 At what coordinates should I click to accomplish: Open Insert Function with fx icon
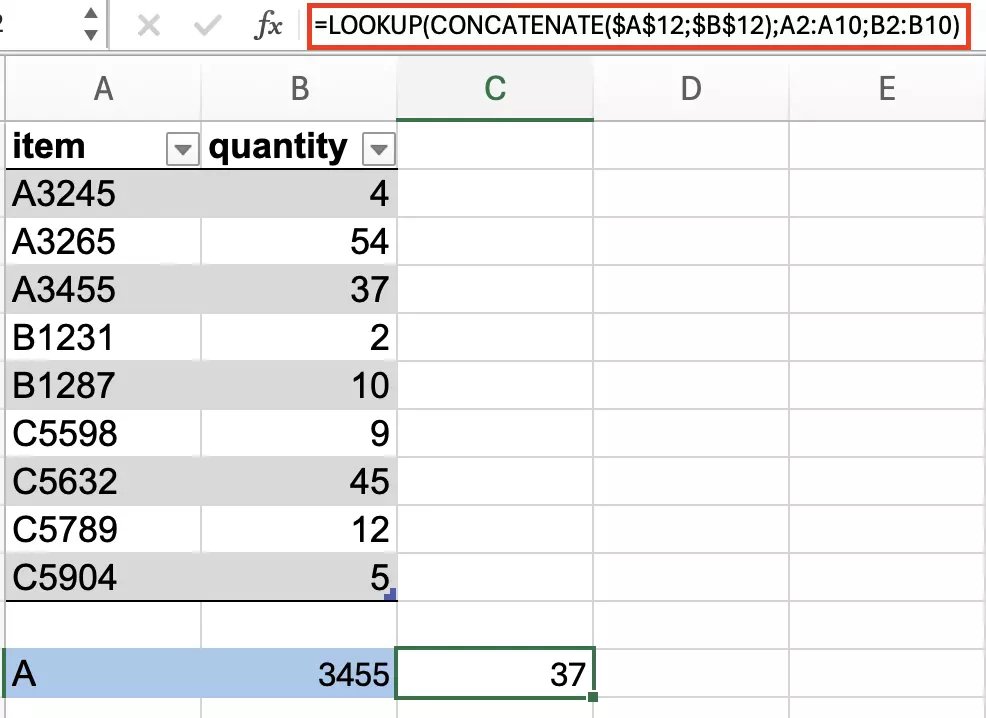pyautogui.click(x=267, y=26)
